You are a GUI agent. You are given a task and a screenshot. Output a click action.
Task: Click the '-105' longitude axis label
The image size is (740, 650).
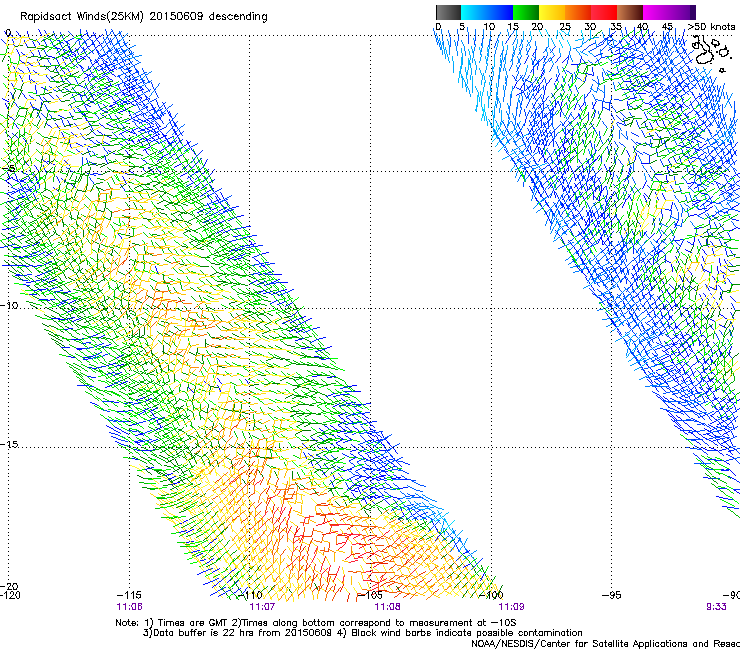371,595
